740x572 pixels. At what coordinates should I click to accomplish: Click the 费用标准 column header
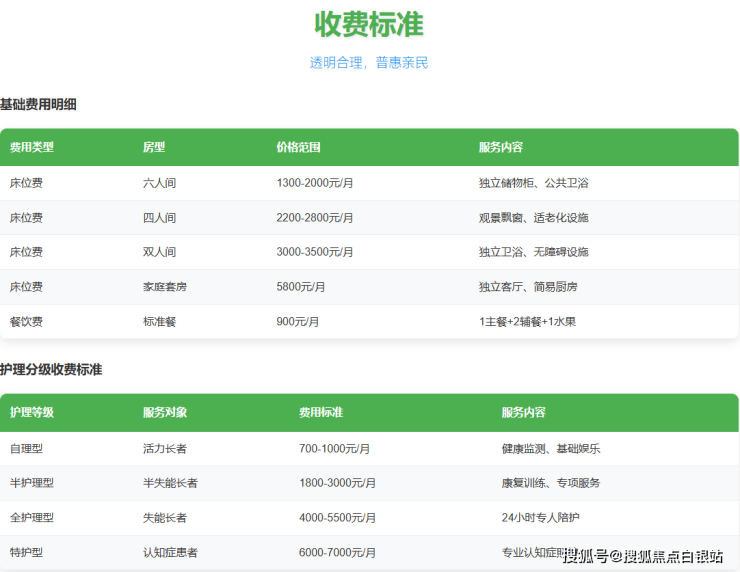pos(321,412)
